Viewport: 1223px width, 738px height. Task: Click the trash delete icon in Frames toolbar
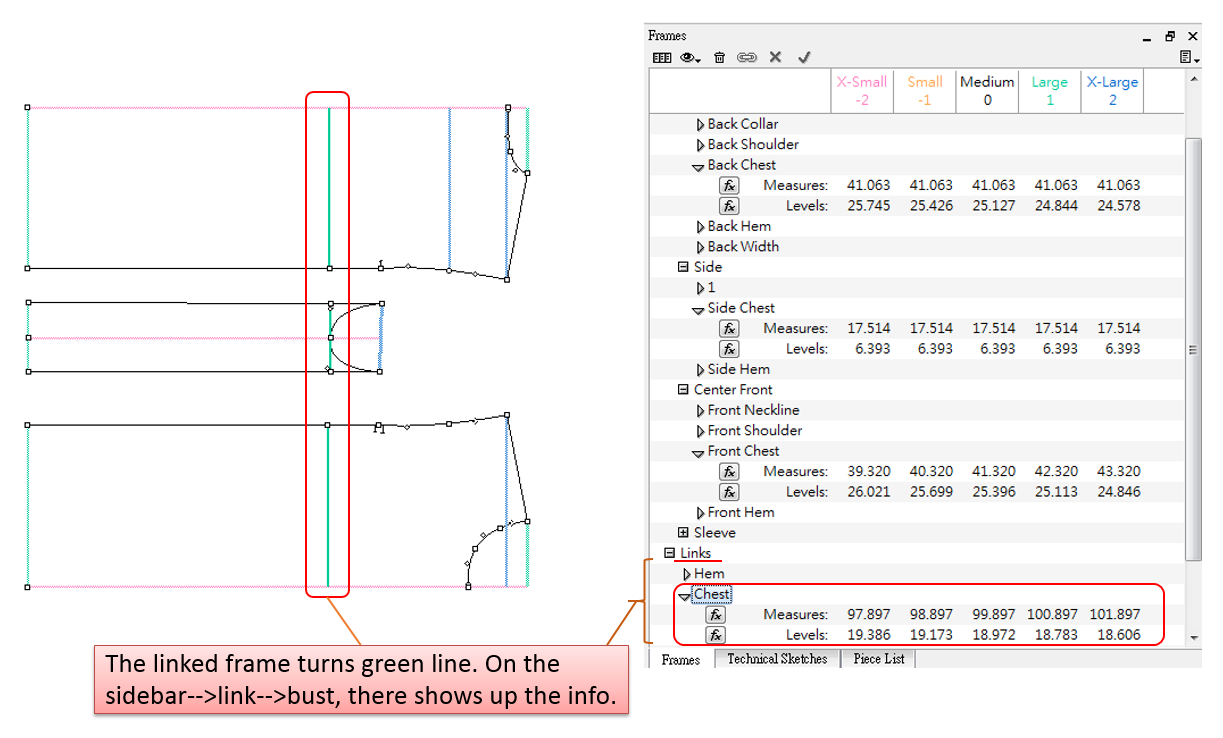(x=719, y=58)
